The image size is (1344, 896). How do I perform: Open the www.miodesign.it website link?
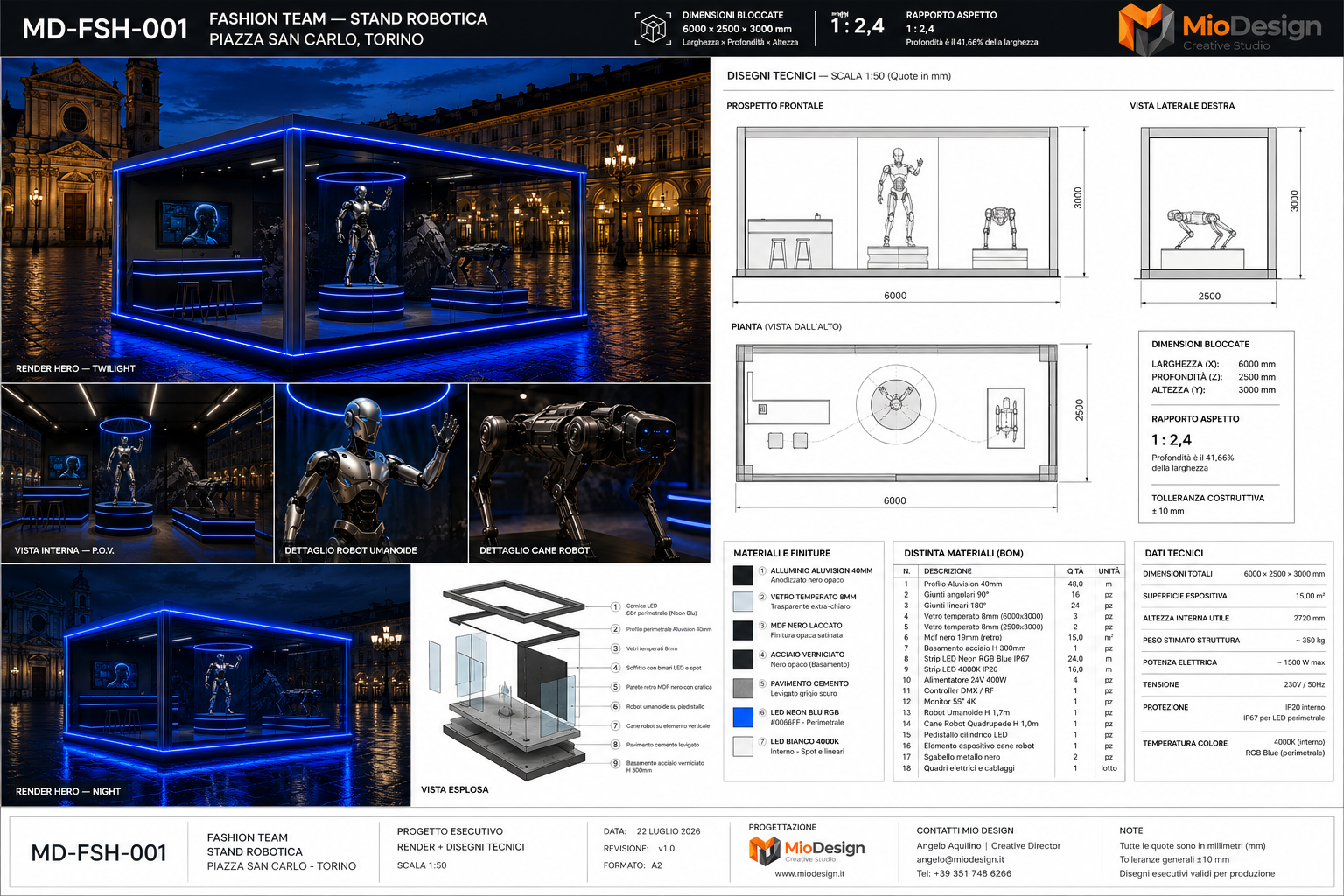pyautogui.click(x=809, y=873)
